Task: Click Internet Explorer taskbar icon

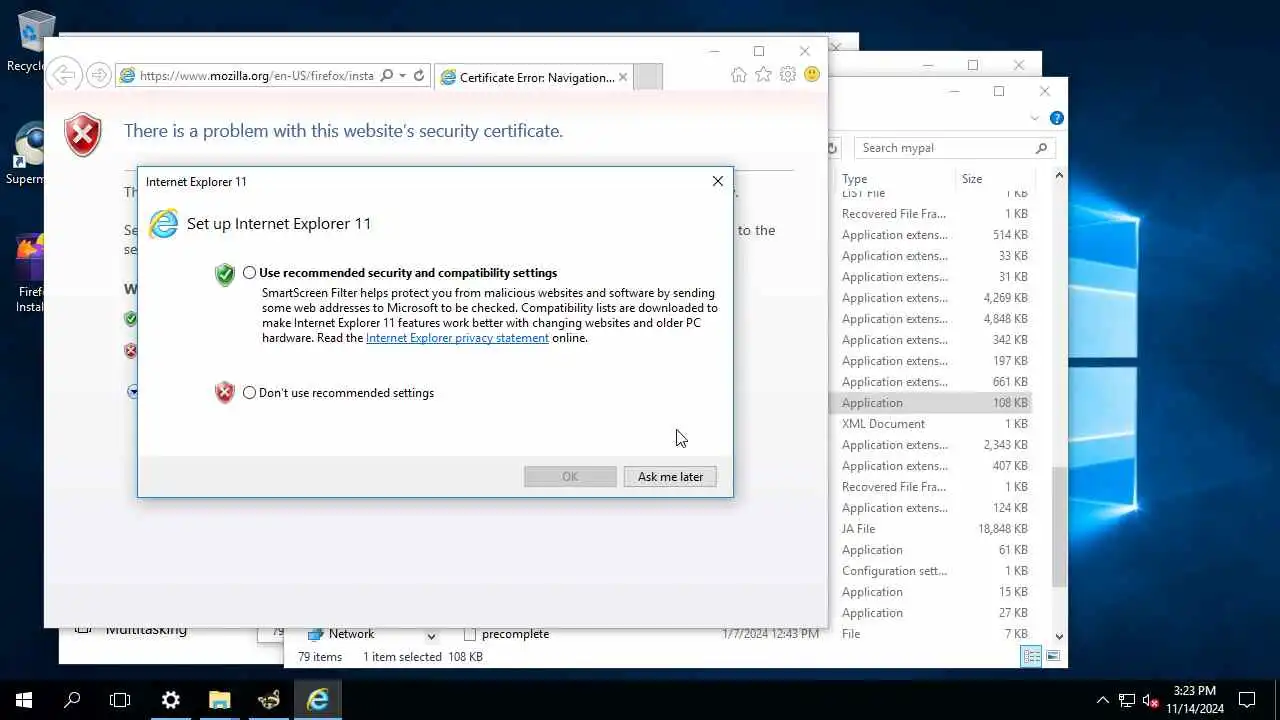Action: pos(318,700)
